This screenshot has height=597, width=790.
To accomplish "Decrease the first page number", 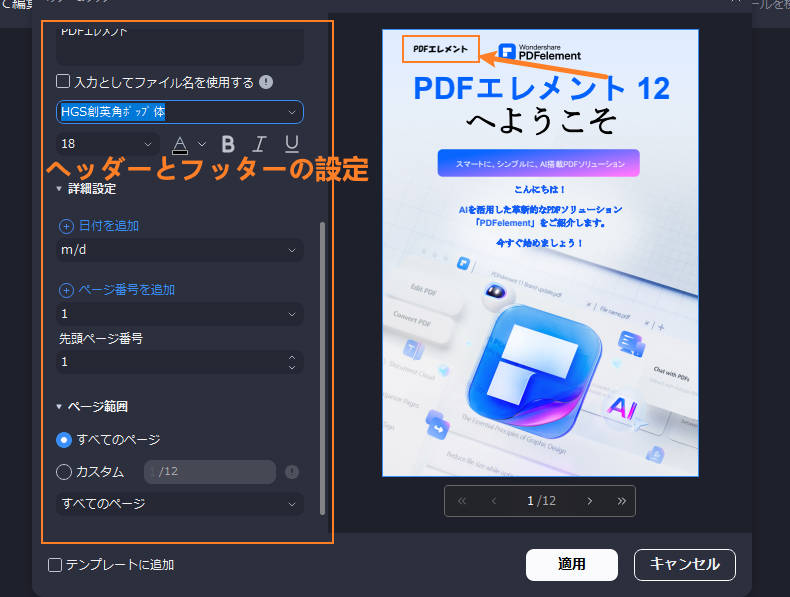I will 292,367.
